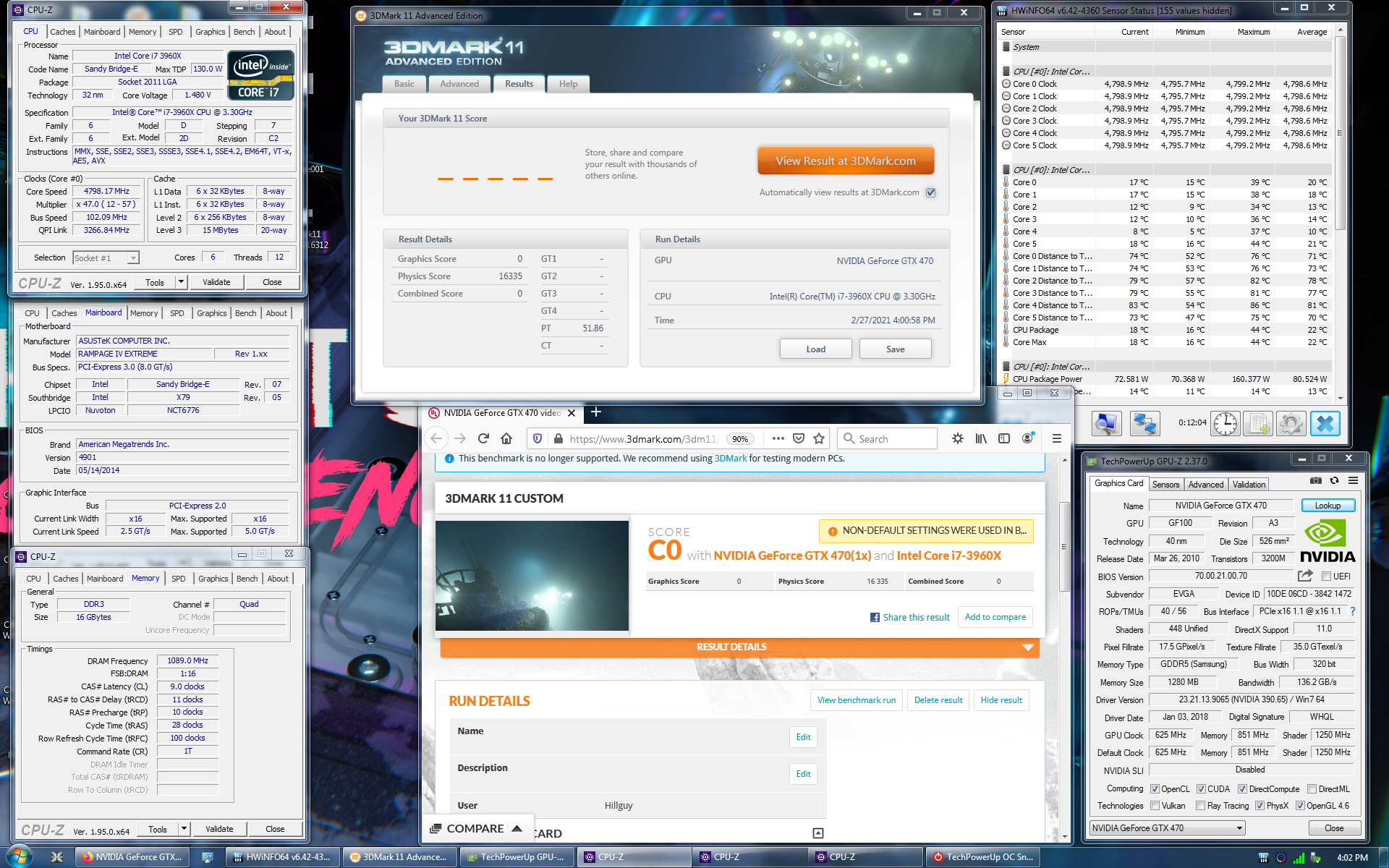
Task: Toggle DirectCompute checkbox
Action: pos(1242,789)
